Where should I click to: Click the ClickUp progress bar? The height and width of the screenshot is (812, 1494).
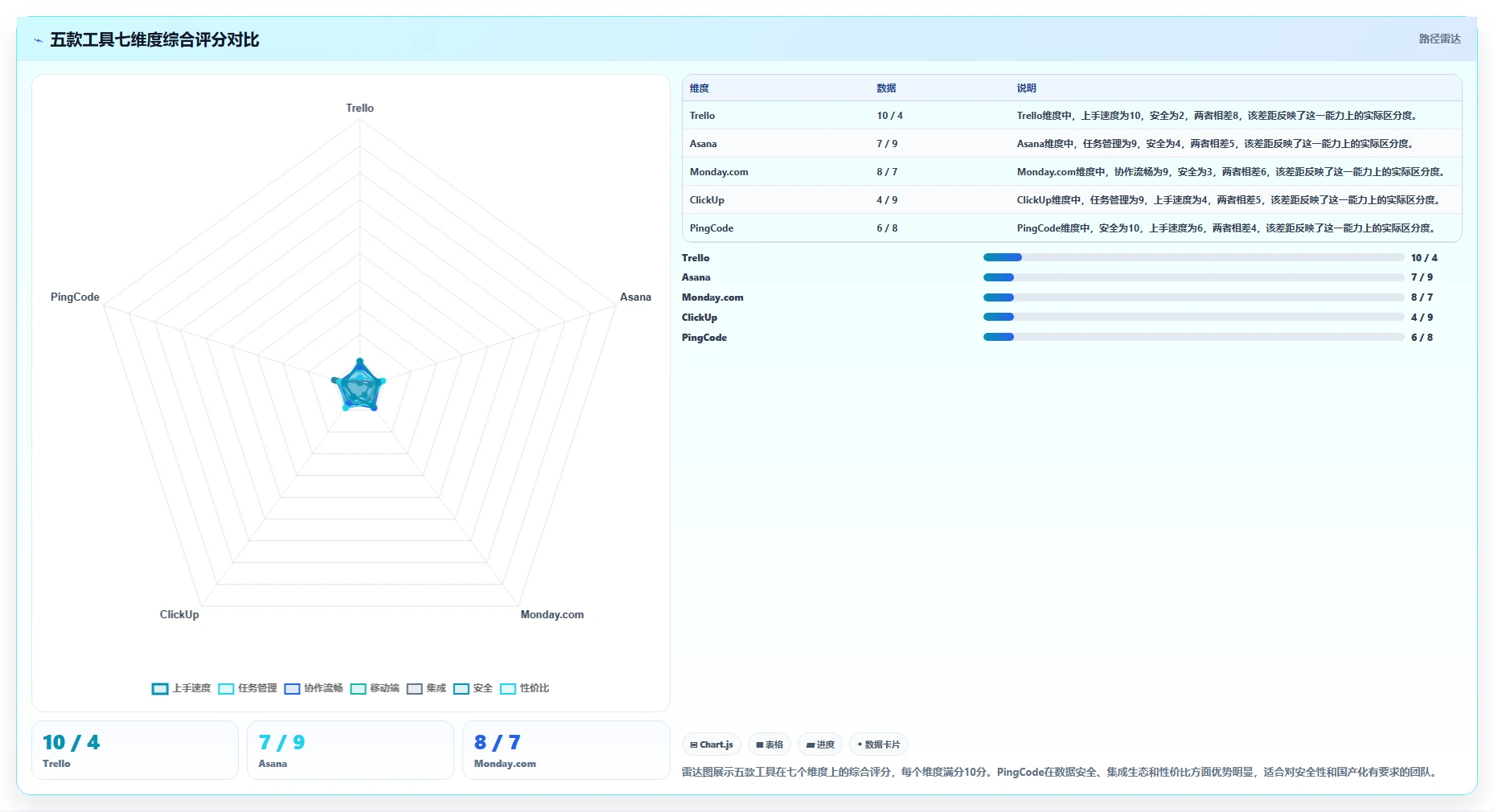(x=1193, y=318)
